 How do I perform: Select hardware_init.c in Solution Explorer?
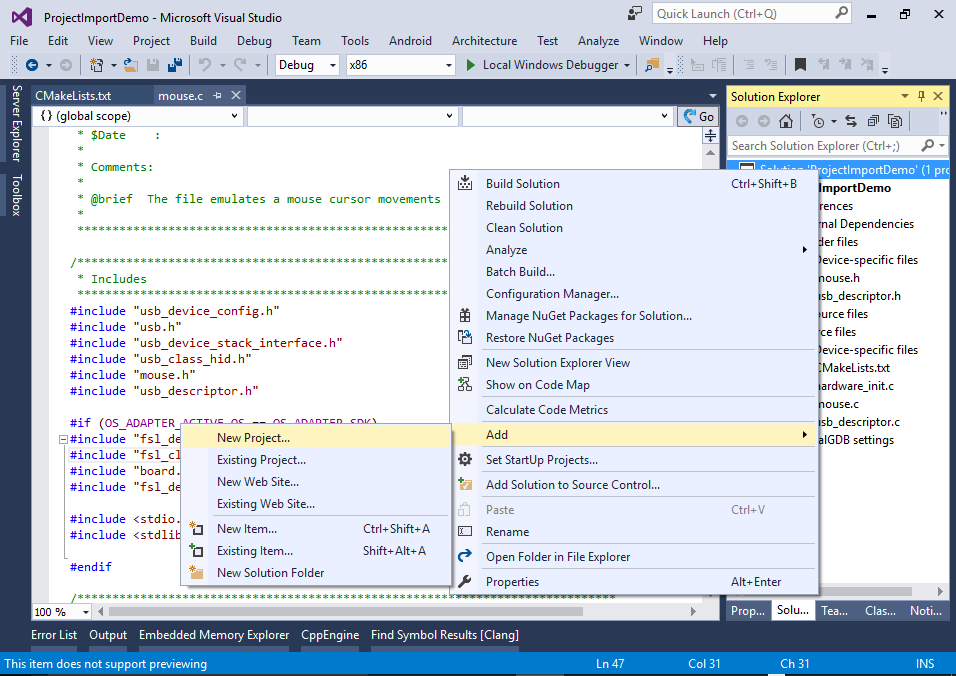click(856, 386)
